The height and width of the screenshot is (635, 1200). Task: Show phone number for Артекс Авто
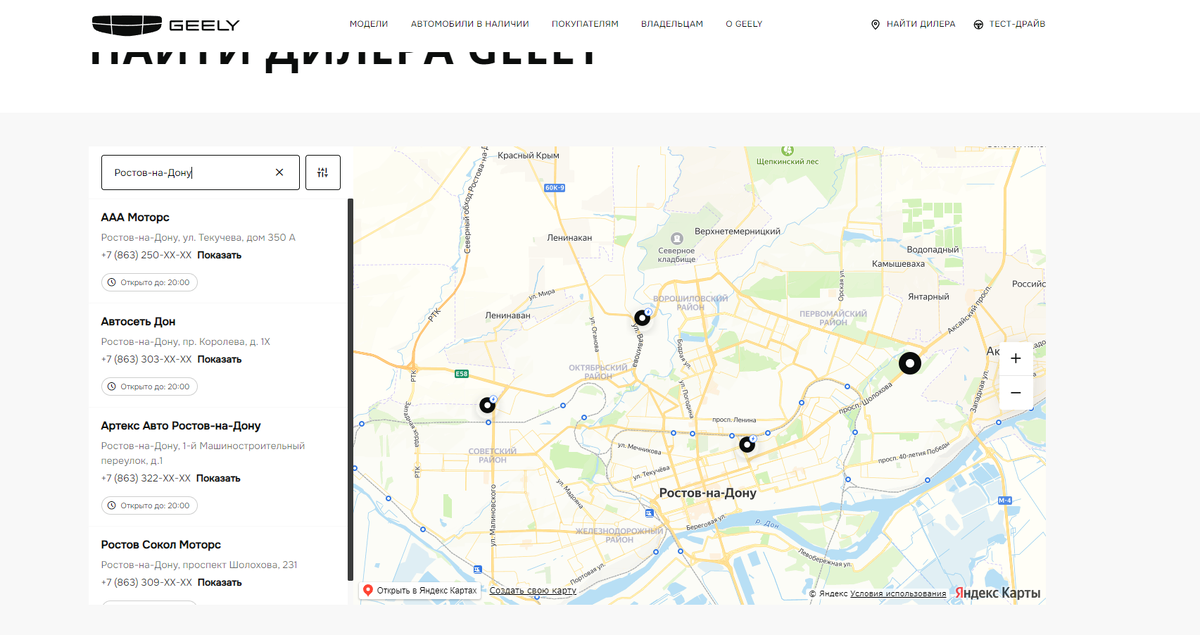219,478
